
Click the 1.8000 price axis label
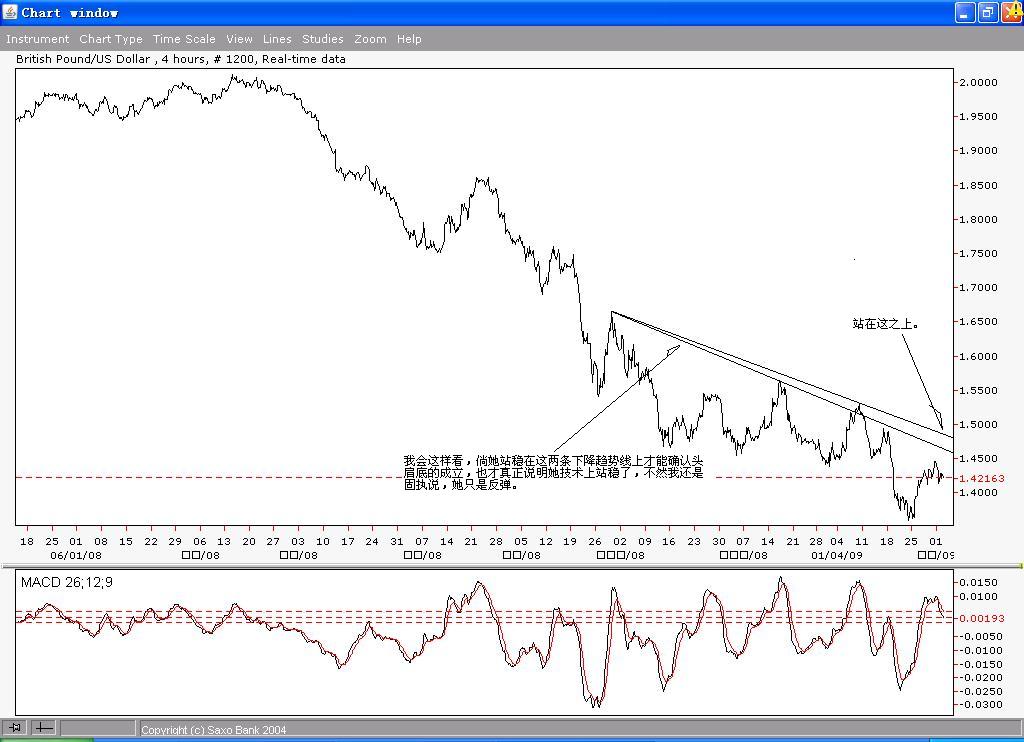pos(978,219)
